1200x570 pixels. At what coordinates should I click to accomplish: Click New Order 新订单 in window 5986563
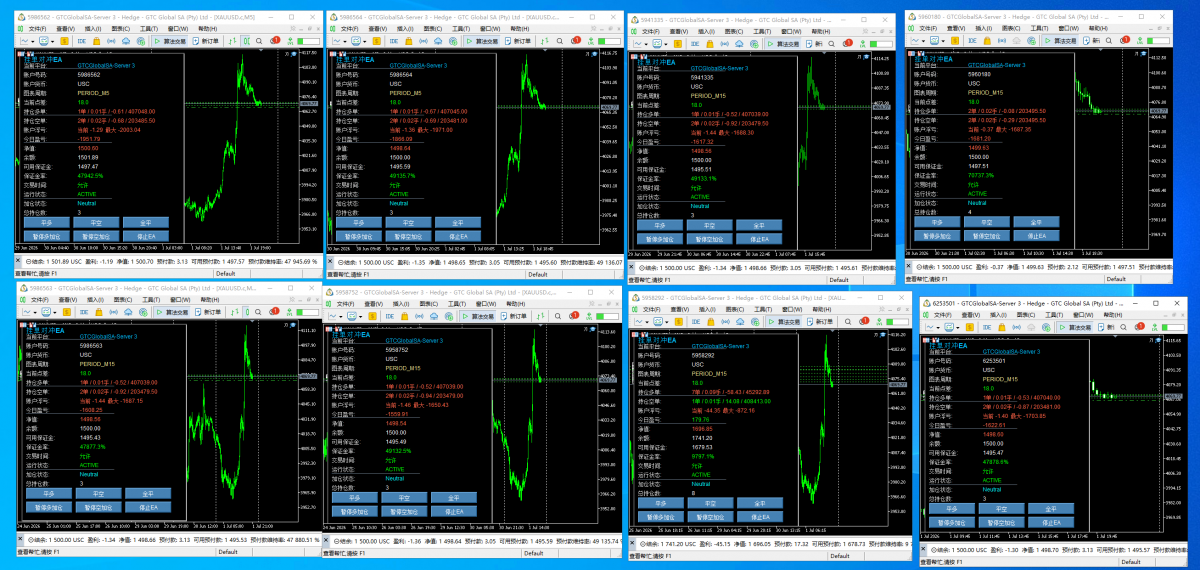click(x=209, y=312)
